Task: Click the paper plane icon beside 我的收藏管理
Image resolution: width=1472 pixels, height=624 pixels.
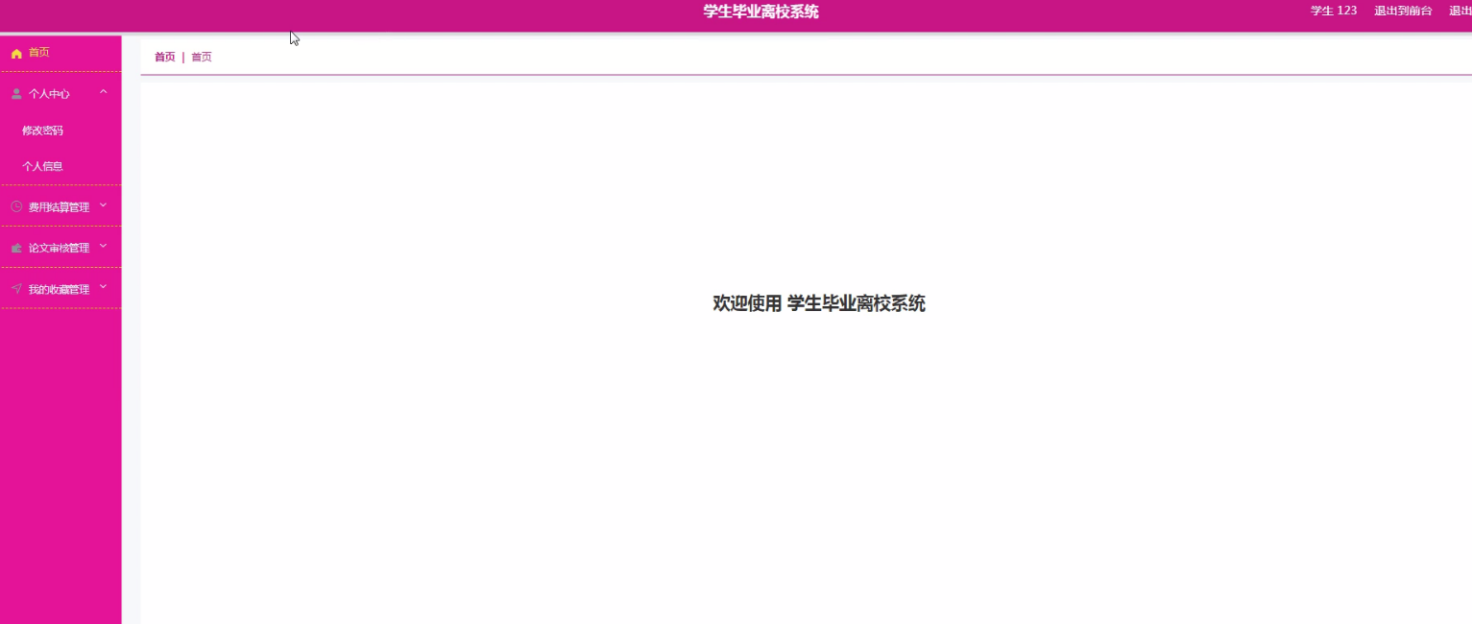Action: 16,289
